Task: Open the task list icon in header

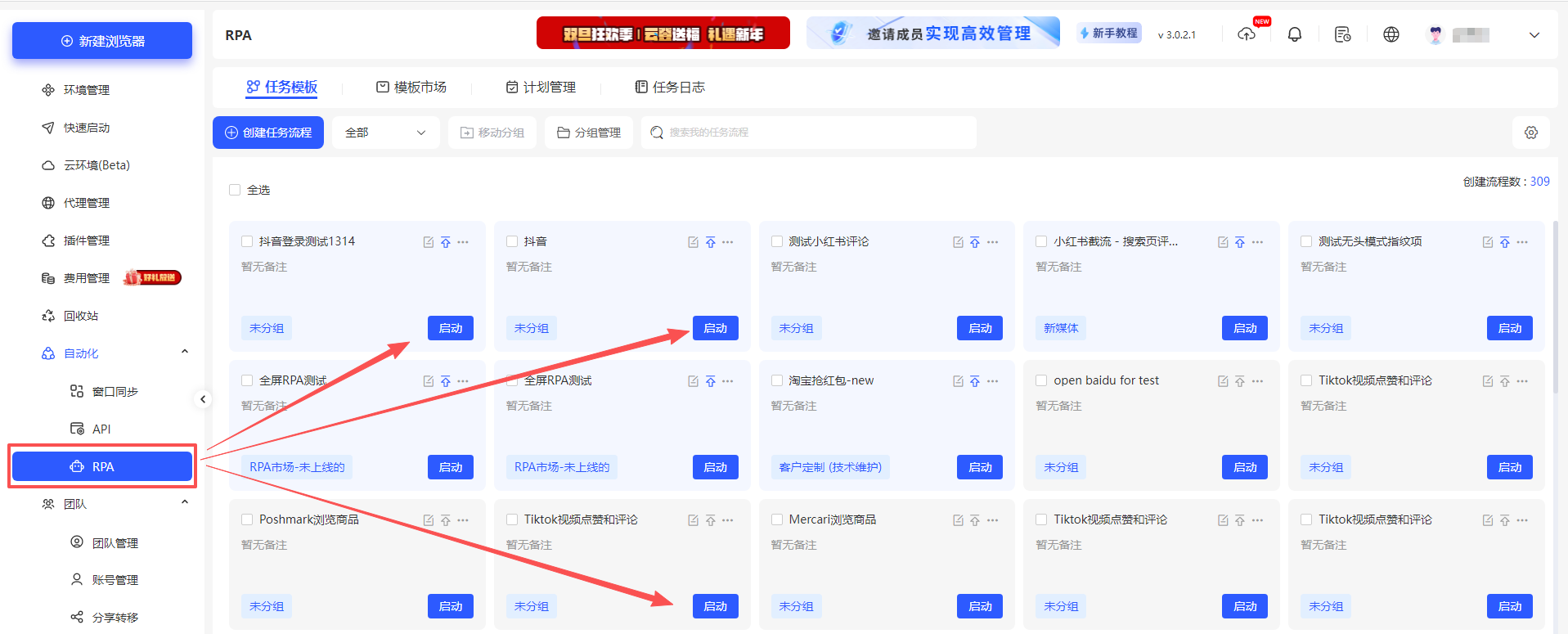Action: pyautogui.click(x=1342, y=34)
